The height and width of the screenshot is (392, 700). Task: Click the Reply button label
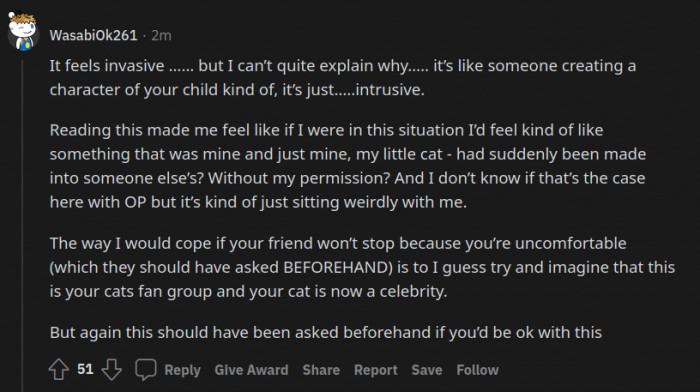[x=182, y=370]
